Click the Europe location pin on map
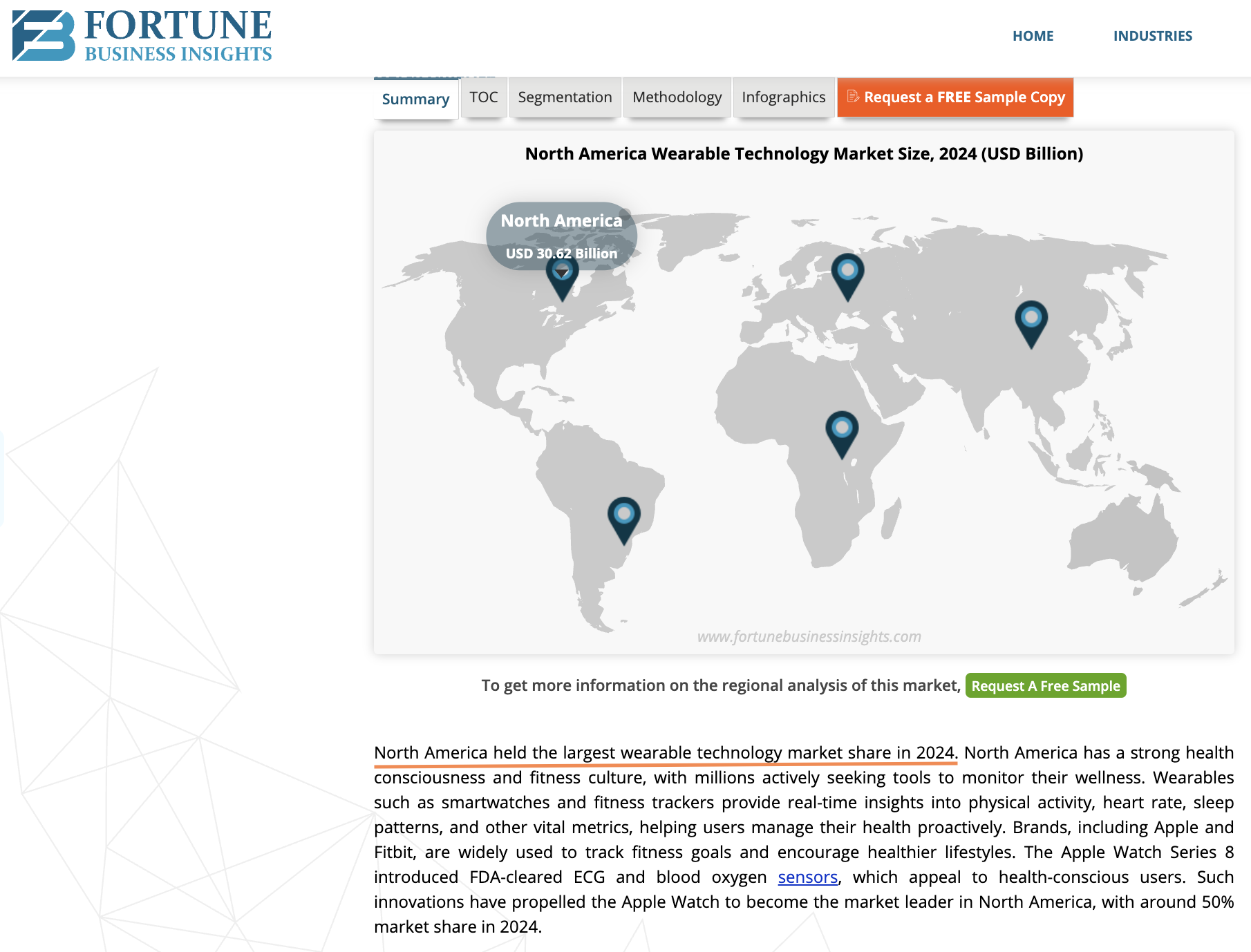The image size is (1251, 952). point(847,276)
